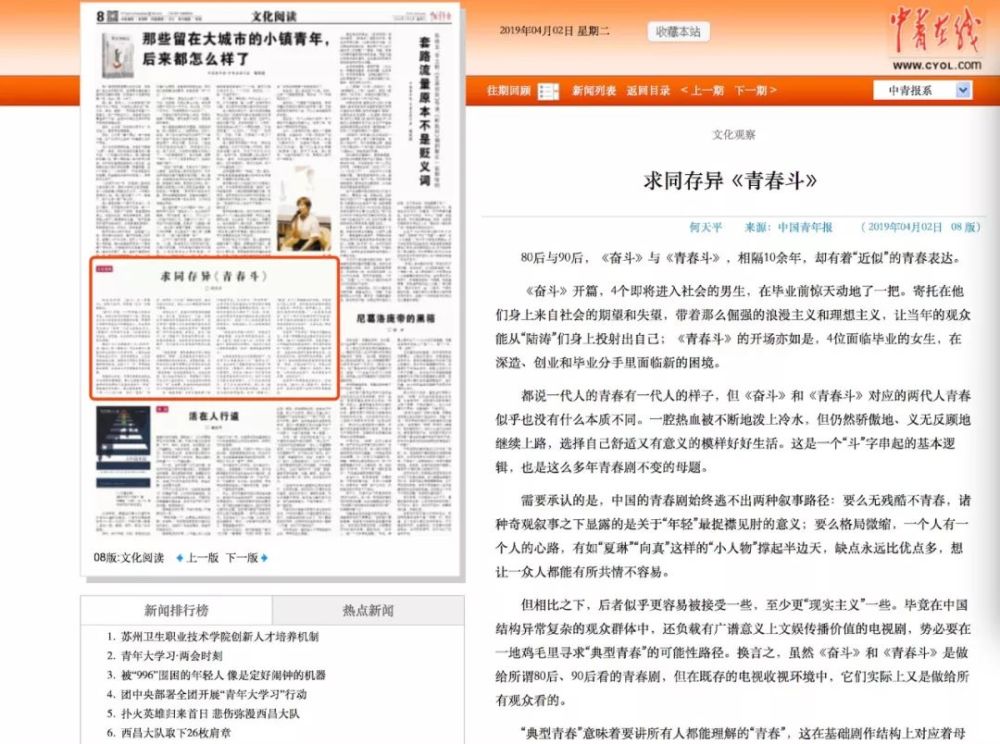
Task: Open the calendar icon beside 往期回顾
Action: (548, 91)
